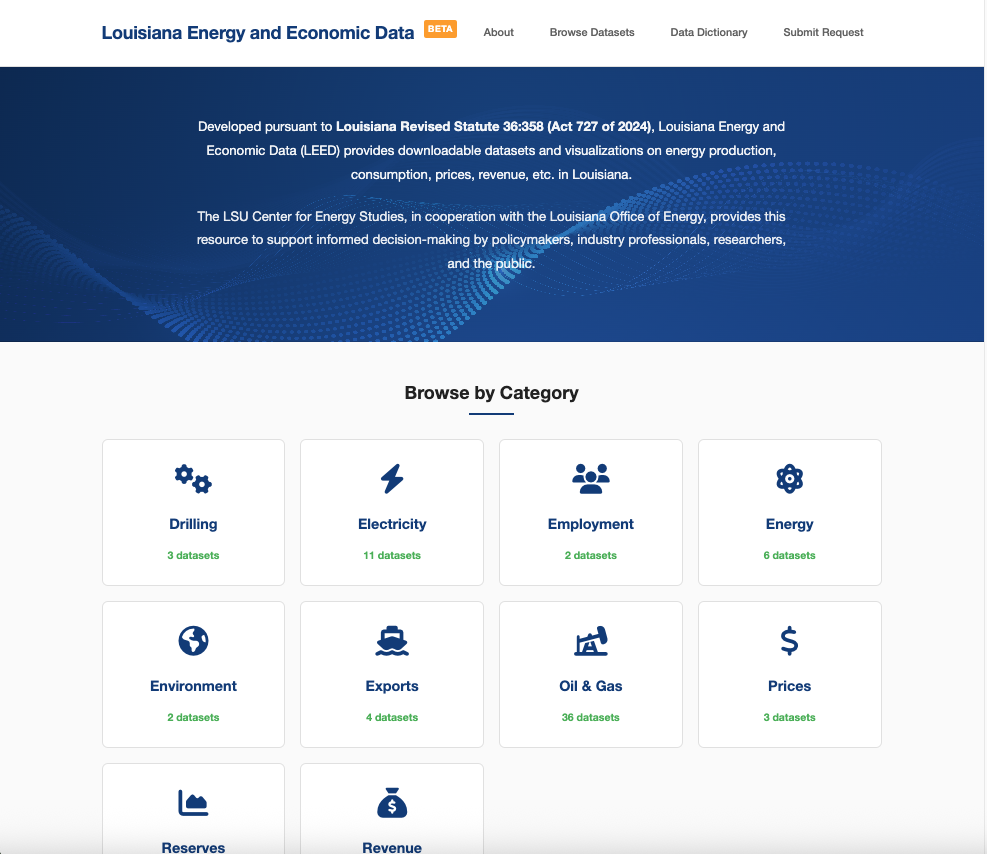Viewport: 987px width, 854px height.
Task: Click the Browse by Category heading
Action: (491, 393)
